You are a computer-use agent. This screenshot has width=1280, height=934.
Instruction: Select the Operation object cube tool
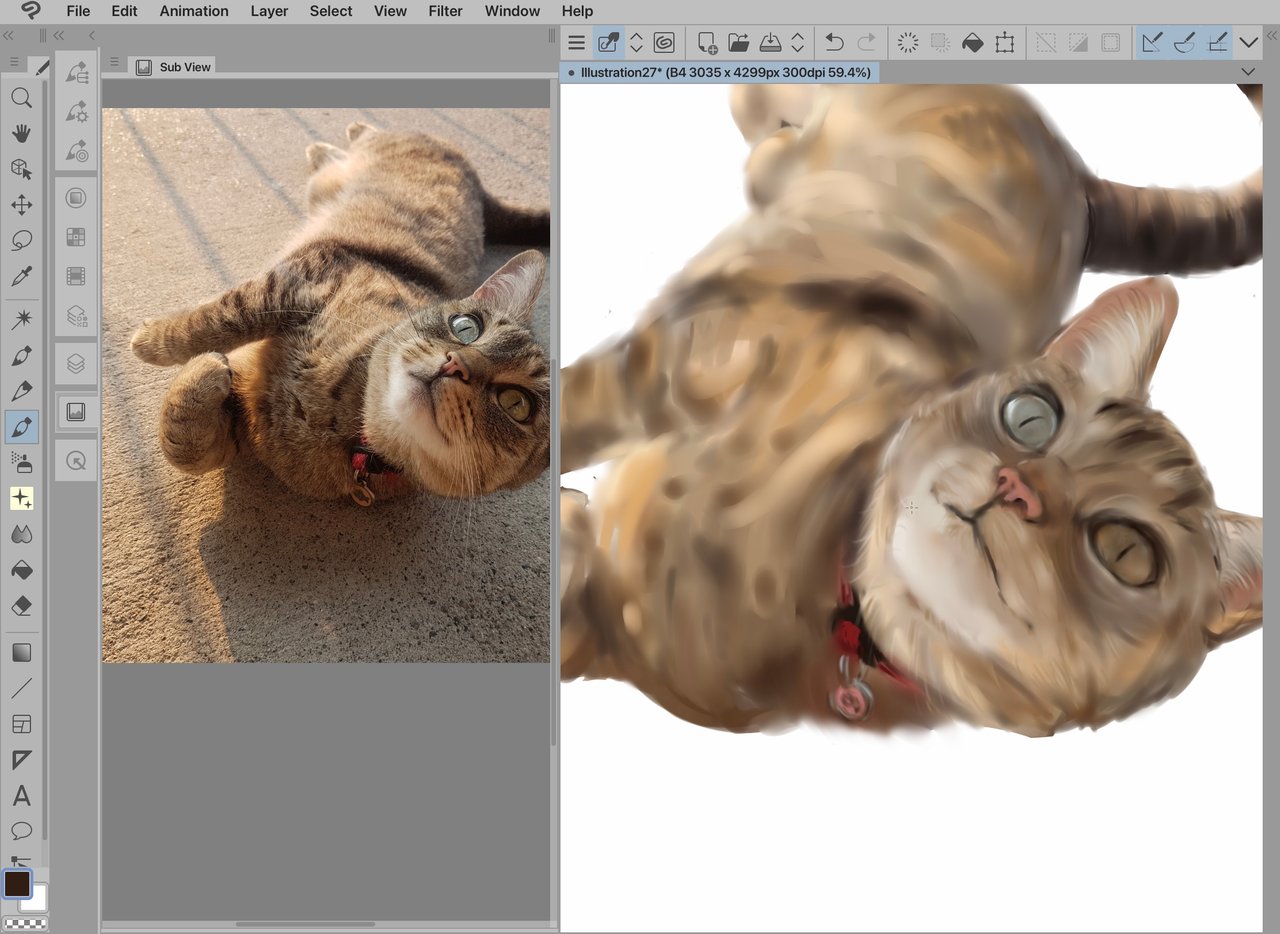[21, 169]
